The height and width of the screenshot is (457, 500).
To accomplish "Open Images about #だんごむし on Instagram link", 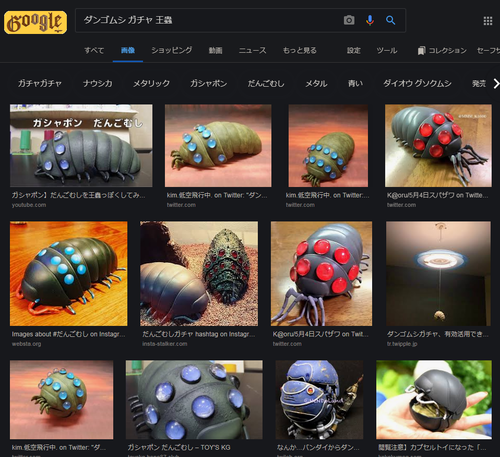I will click(x=68, y=334).
